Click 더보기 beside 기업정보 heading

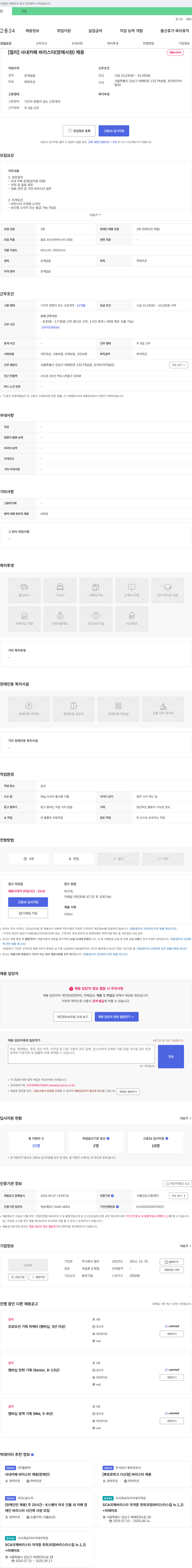(185, 1246)
